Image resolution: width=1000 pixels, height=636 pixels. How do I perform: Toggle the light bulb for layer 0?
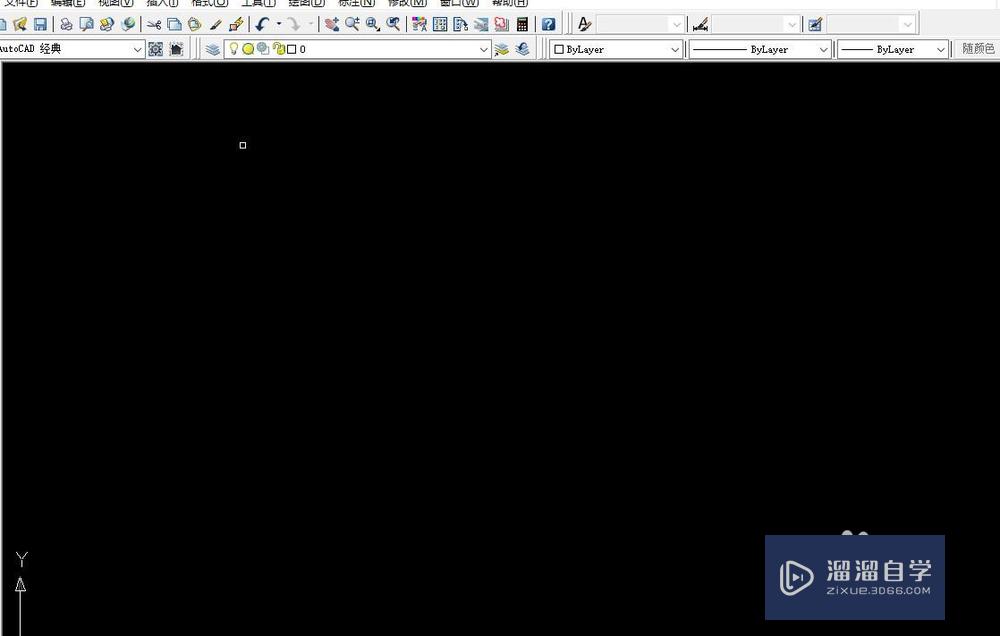234,48
